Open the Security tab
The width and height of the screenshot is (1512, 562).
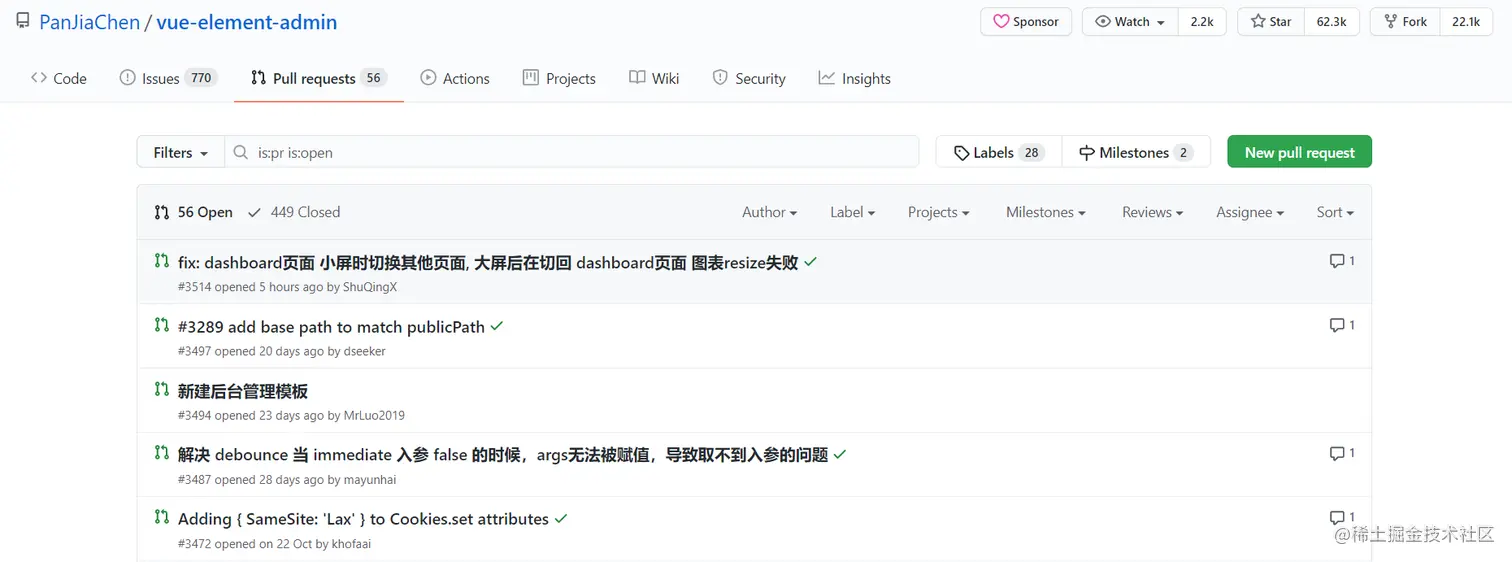click(749, 78)
